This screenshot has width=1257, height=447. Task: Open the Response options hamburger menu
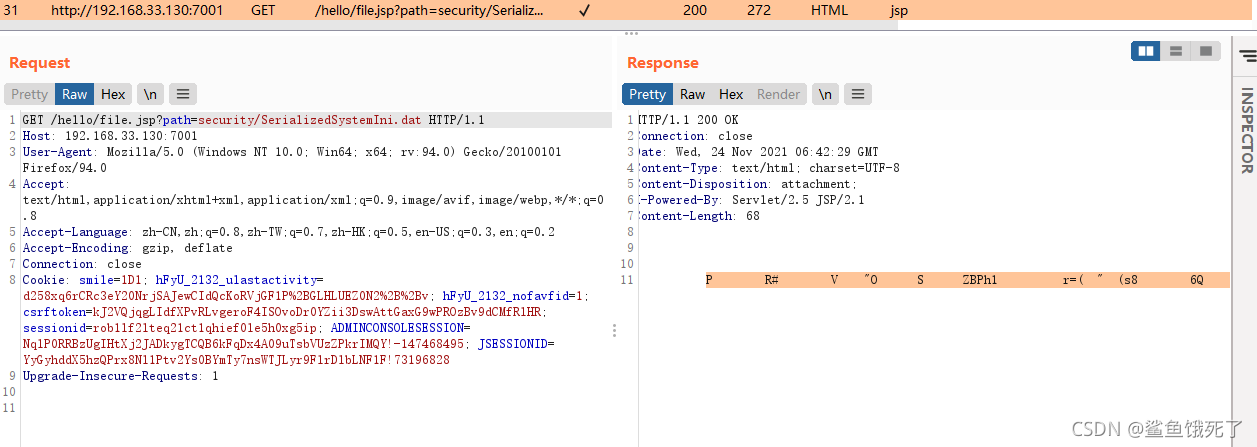point(857,94)
